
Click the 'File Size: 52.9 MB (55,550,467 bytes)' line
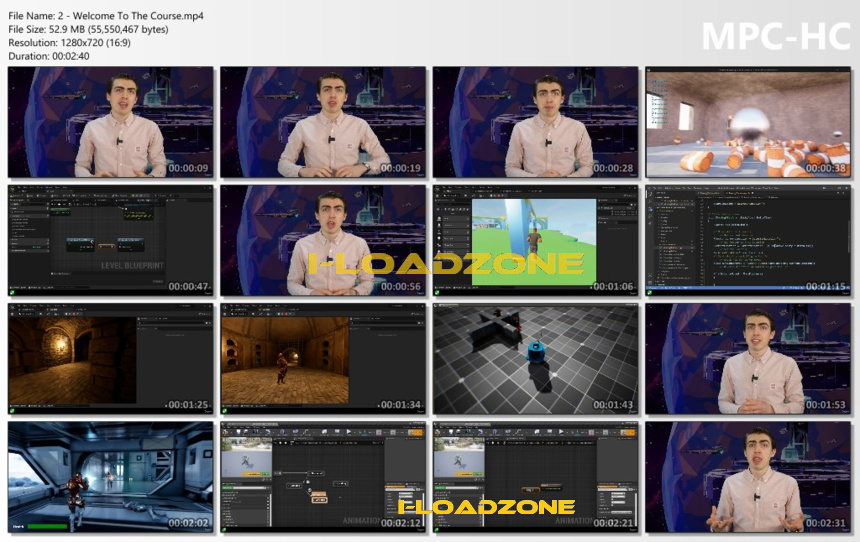pos(88,30)
